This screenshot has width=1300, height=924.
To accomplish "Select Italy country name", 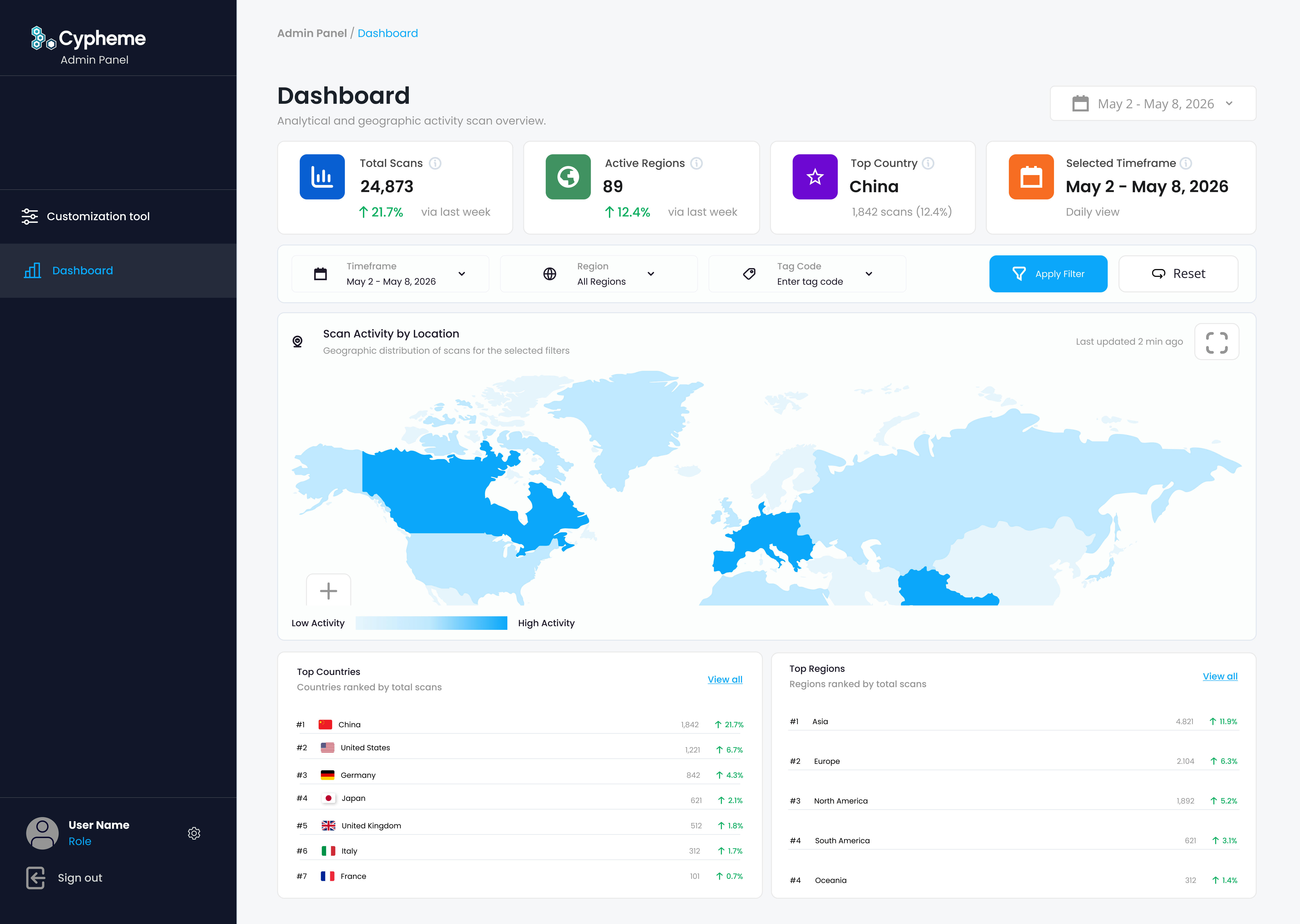I will coord(349,851).
